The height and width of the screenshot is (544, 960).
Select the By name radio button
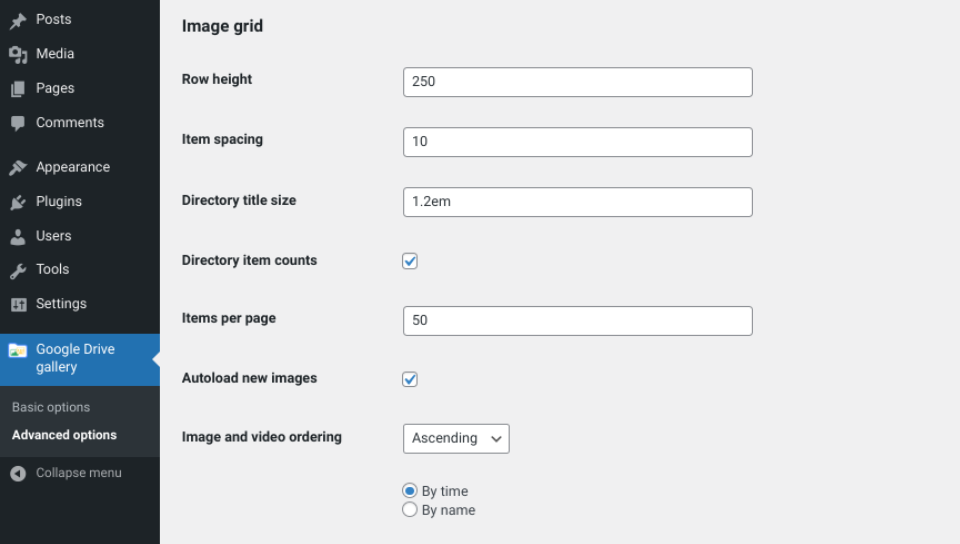410,510
